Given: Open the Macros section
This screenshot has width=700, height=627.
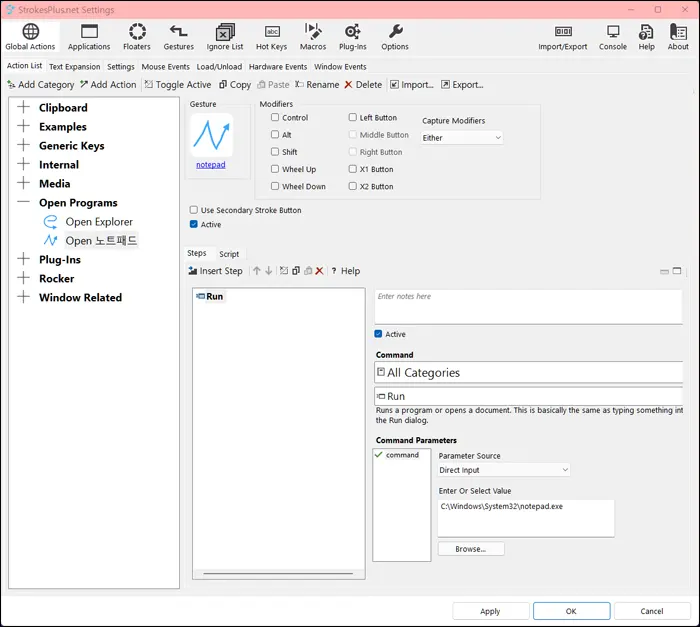Looking at the screenshot, I should pos(313,37).
